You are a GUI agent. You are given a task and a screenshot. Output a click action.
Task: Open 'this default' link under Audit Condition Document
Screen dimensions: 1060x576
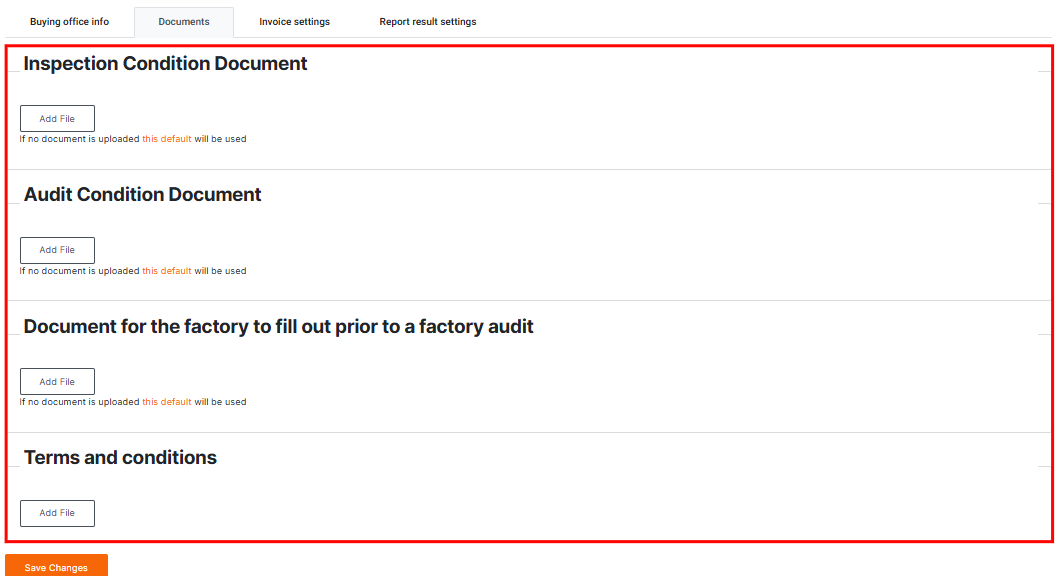click(x=166, y=271)
